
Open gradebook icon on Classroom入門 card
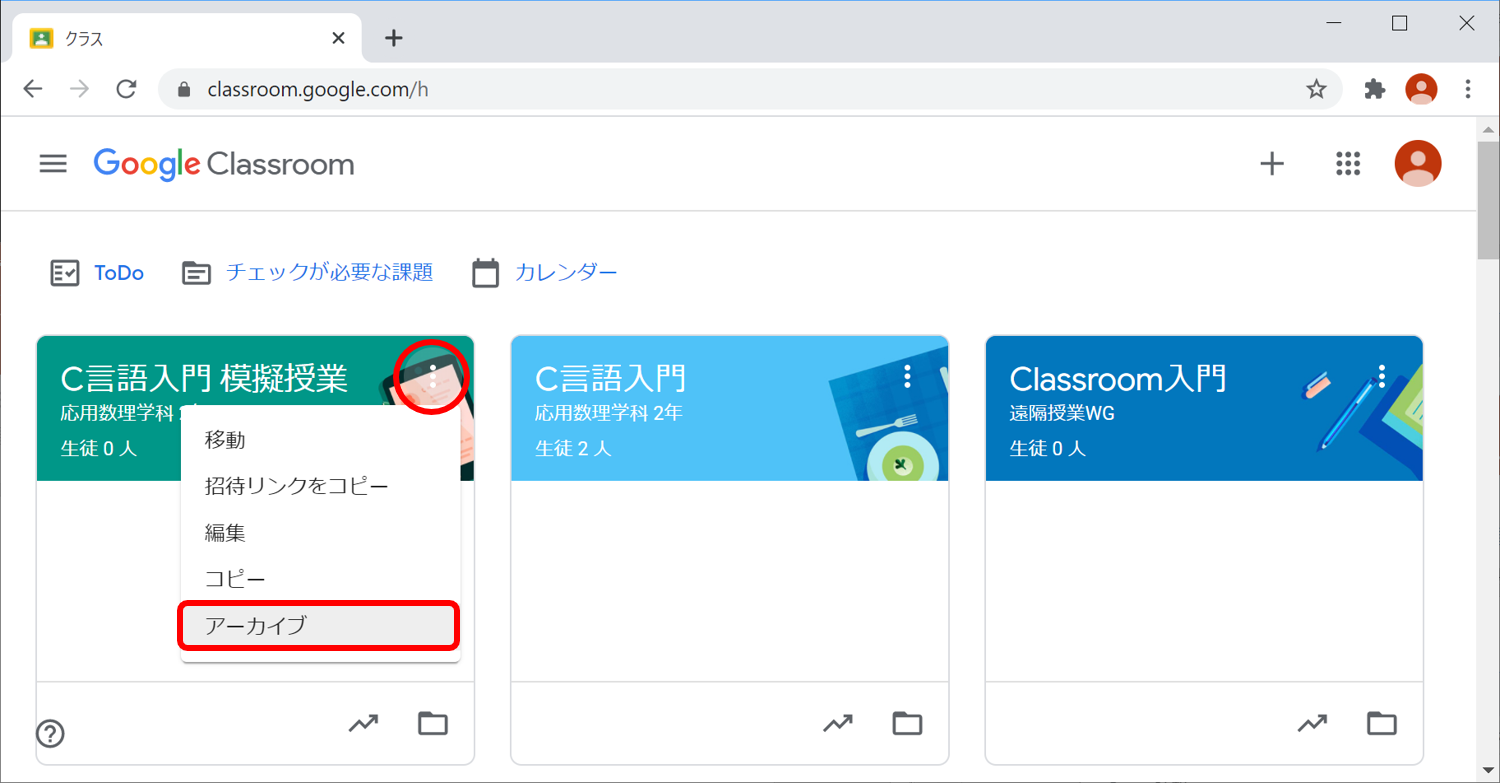coord(1312,723)
